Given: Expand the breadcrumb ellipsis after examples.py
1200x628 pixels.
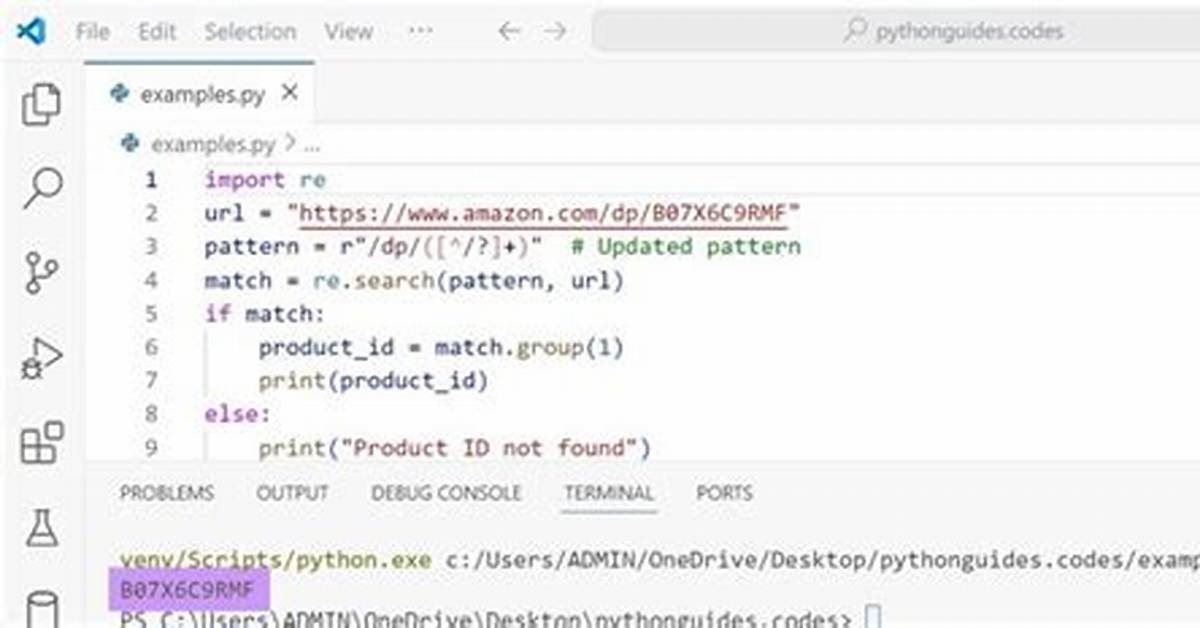Looking at the screenshot, I should coord(311,146).
